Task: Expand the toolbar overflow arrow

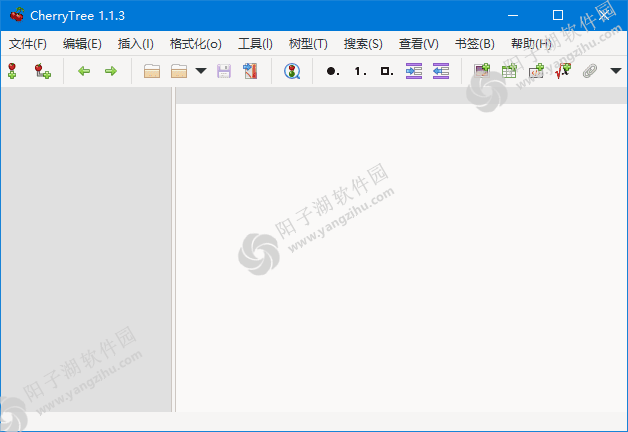Action: [616, 71]
